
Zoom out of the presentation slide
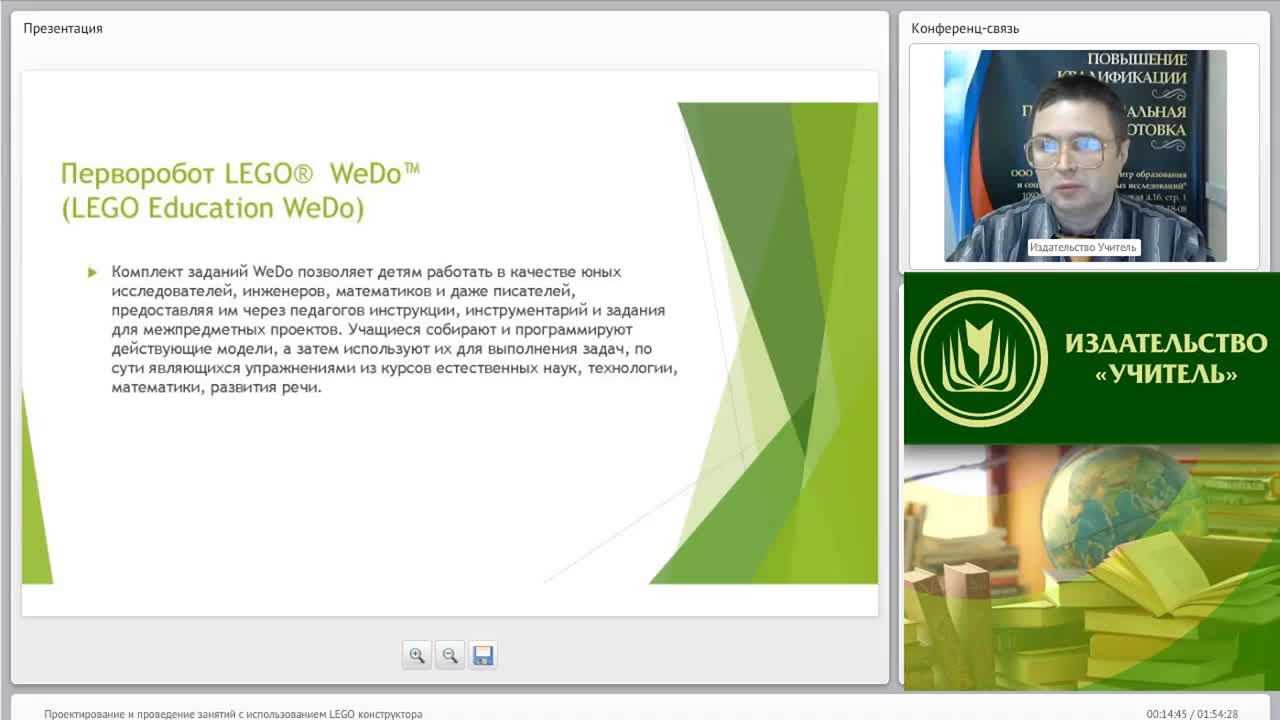click(450, 655)
